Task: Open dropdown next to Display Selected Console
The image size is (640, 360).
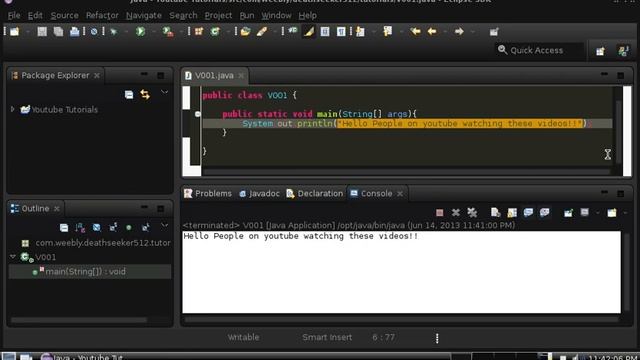Action: pos(598,213)
